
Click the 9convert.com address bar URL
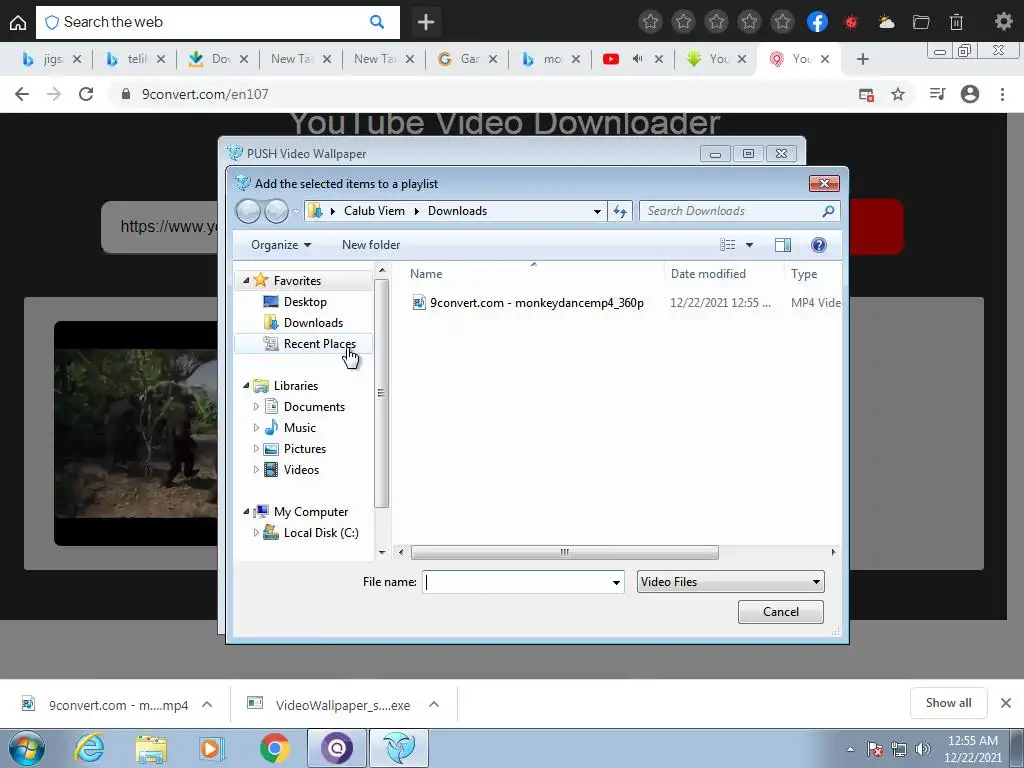click(205, 94)
